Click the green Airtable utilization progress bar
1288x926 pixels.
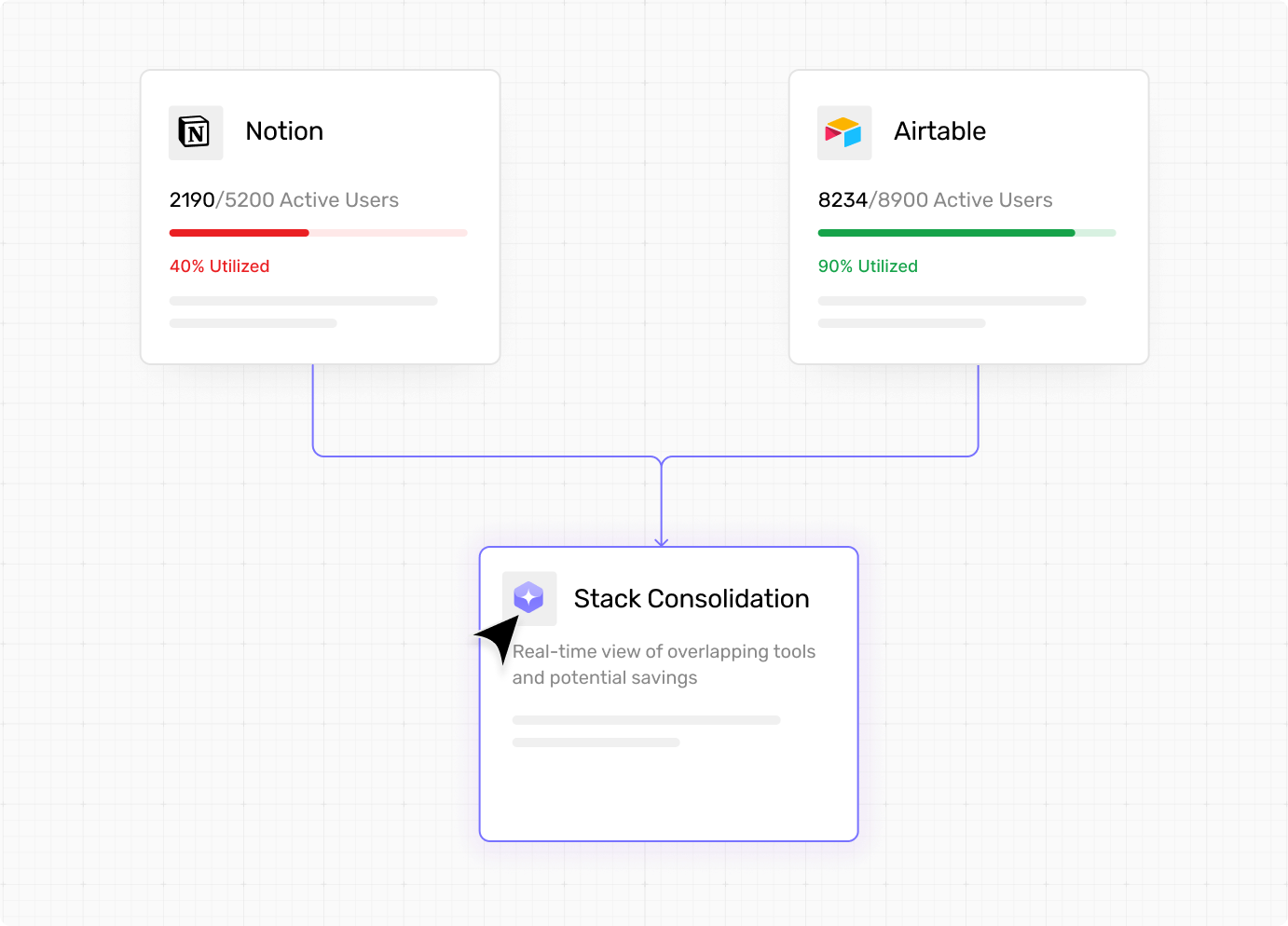(x=966, y=233)
